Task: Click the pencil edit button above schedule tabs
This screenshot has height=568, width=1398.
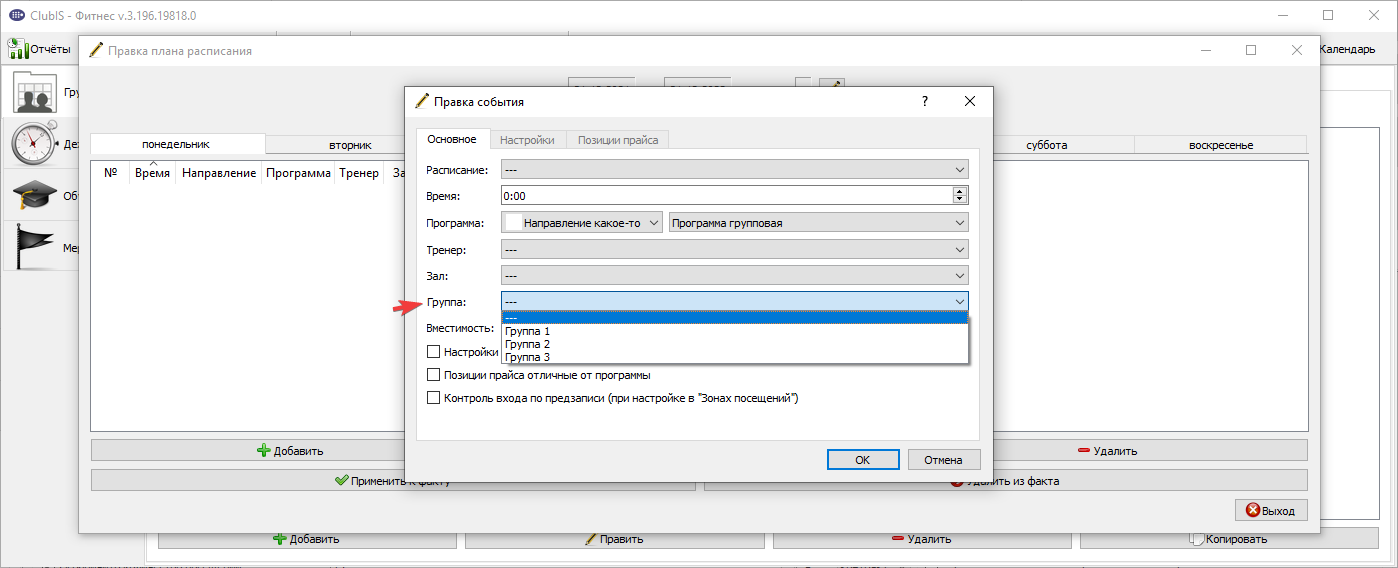Action: coord(832,85)
